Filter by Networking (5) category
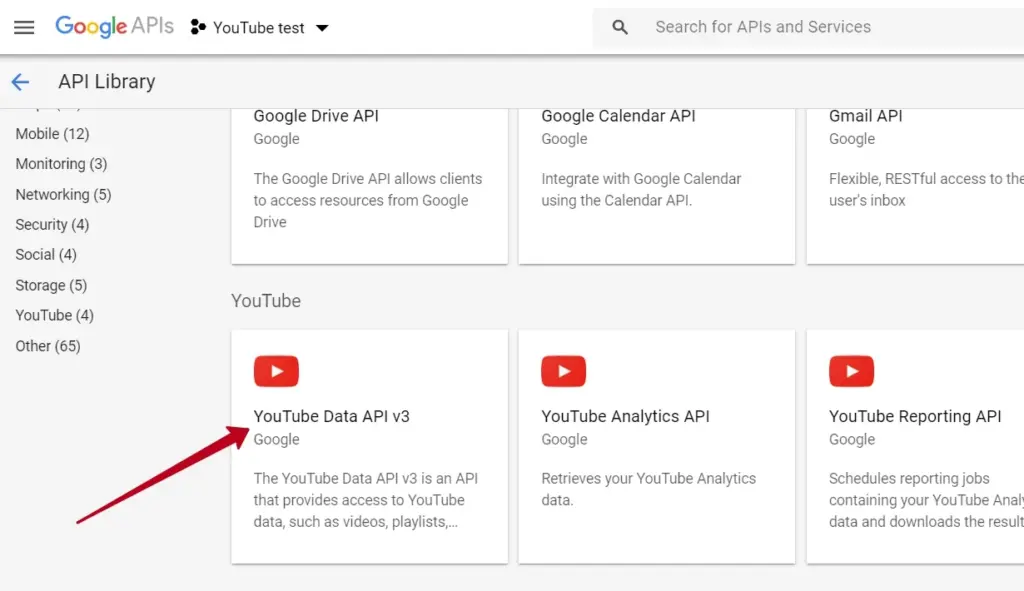 pyautogui.click(x=63, y=195)
